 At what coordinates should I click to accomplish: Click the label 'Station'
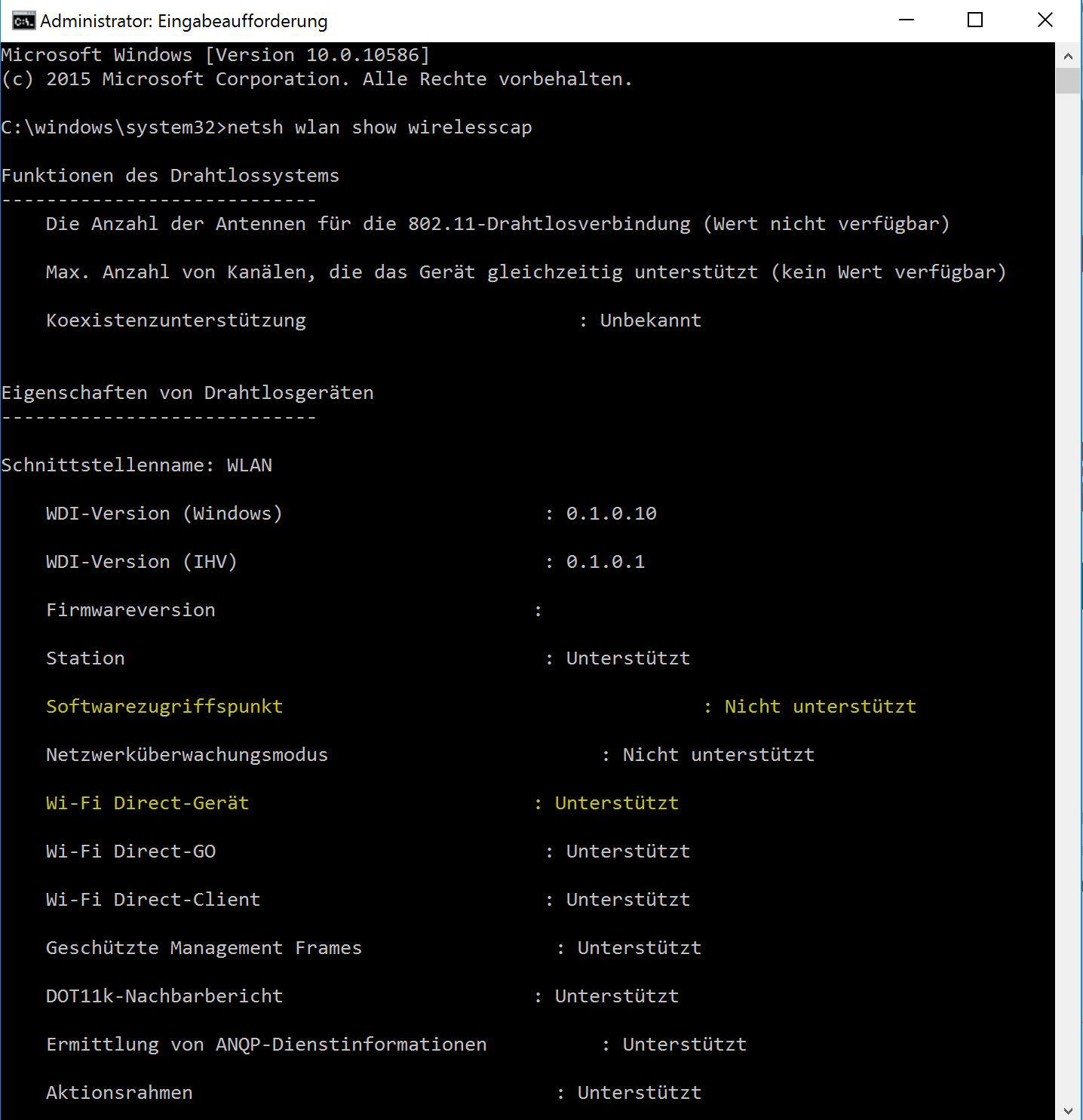click(x=85, y=658)
